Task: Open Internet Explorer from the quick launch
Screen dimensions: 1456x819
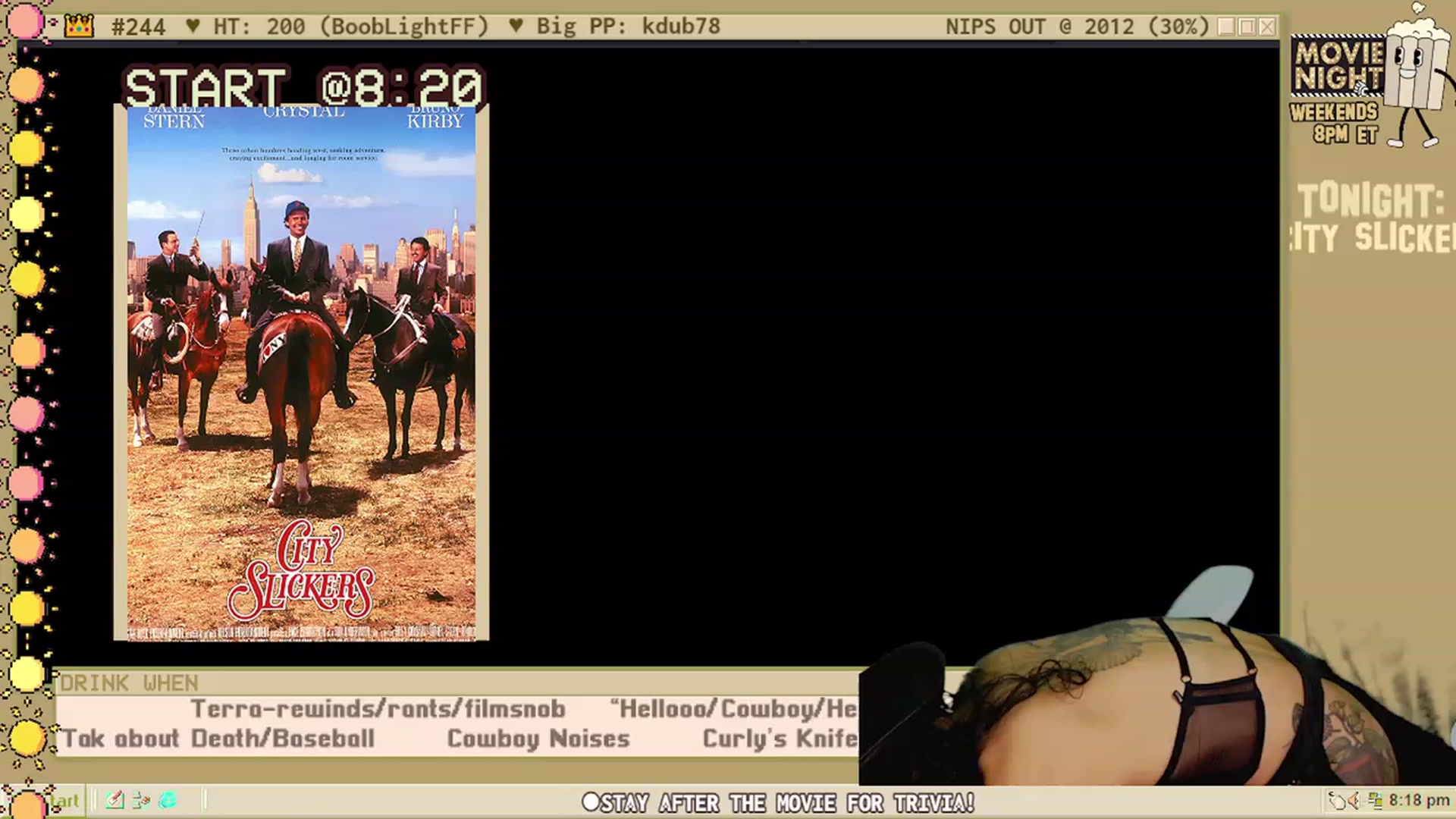Action: 168,800
